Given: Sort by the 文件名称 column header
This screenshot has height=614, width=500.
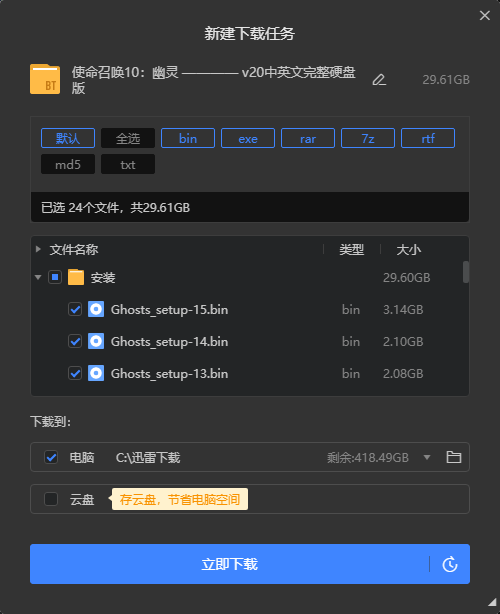Looking at the screenshot, I should point(74,249).
